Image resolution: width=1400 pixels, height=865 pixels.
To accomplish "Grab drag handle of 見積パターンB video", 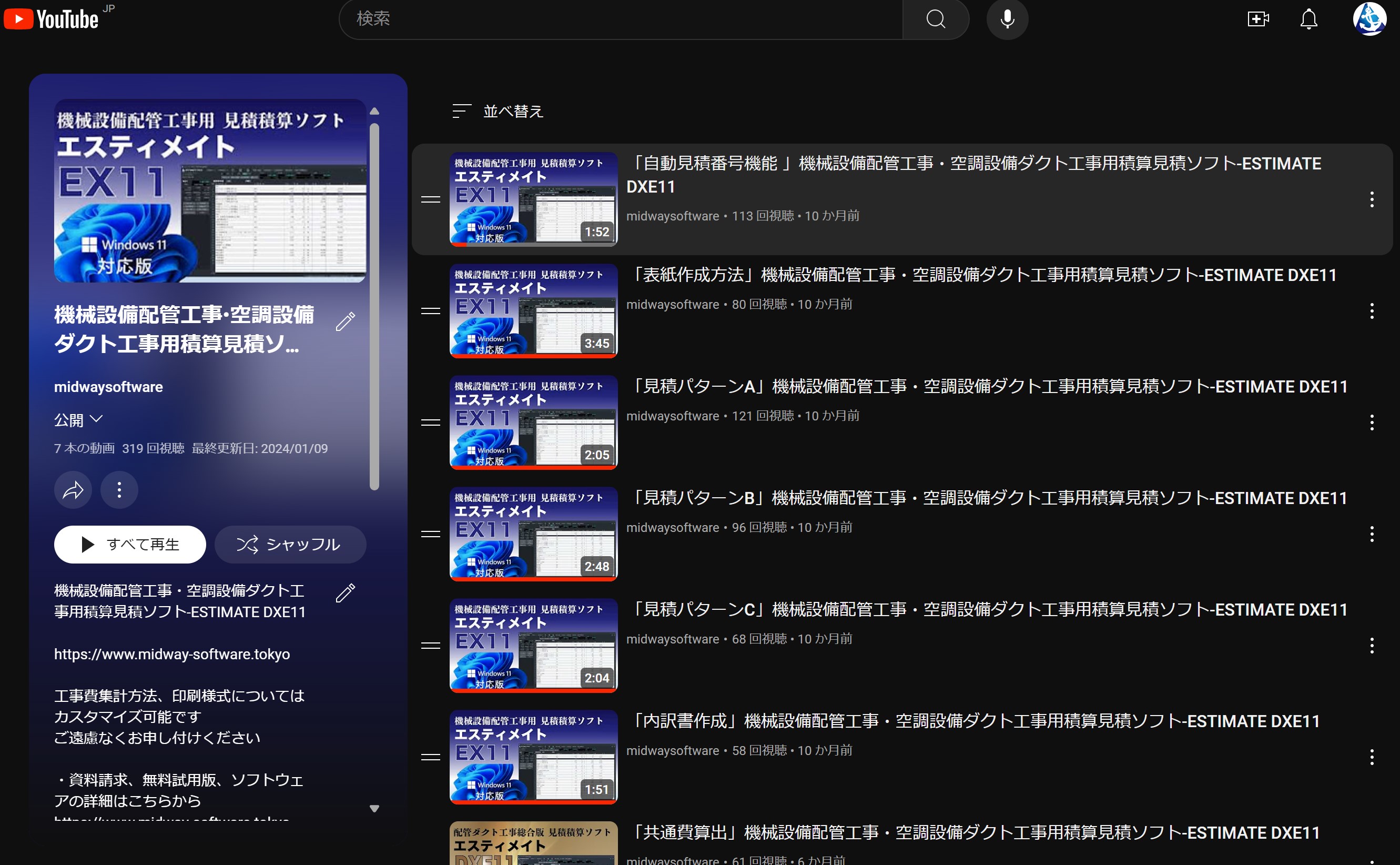I will pyautogui.click(x=430, y=535).
